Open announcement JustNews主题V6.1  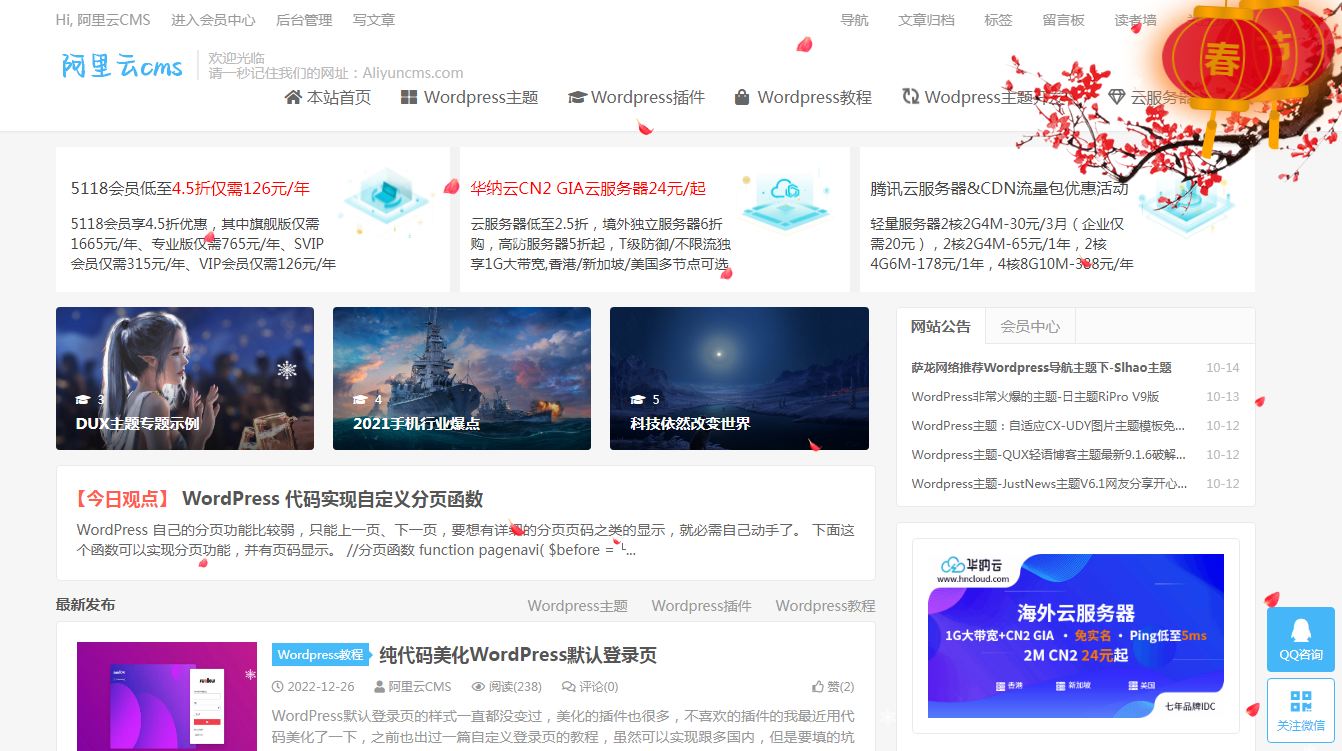(1049, 484)
